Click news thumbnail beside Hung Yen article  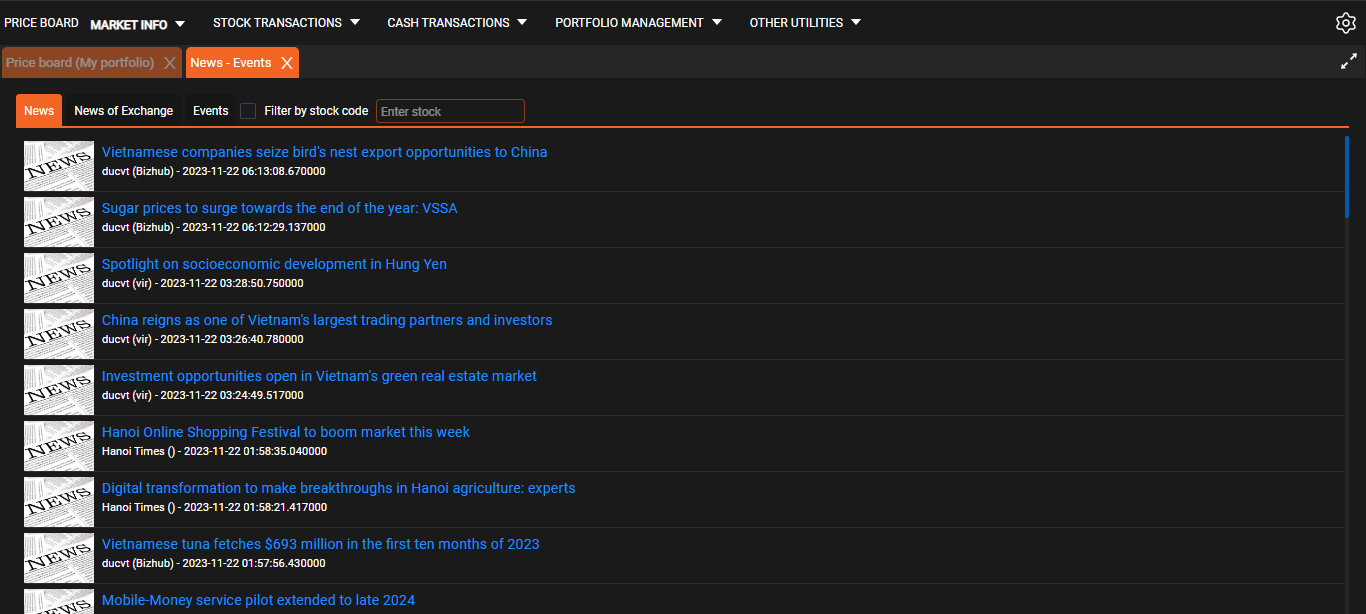coord(59,278)
